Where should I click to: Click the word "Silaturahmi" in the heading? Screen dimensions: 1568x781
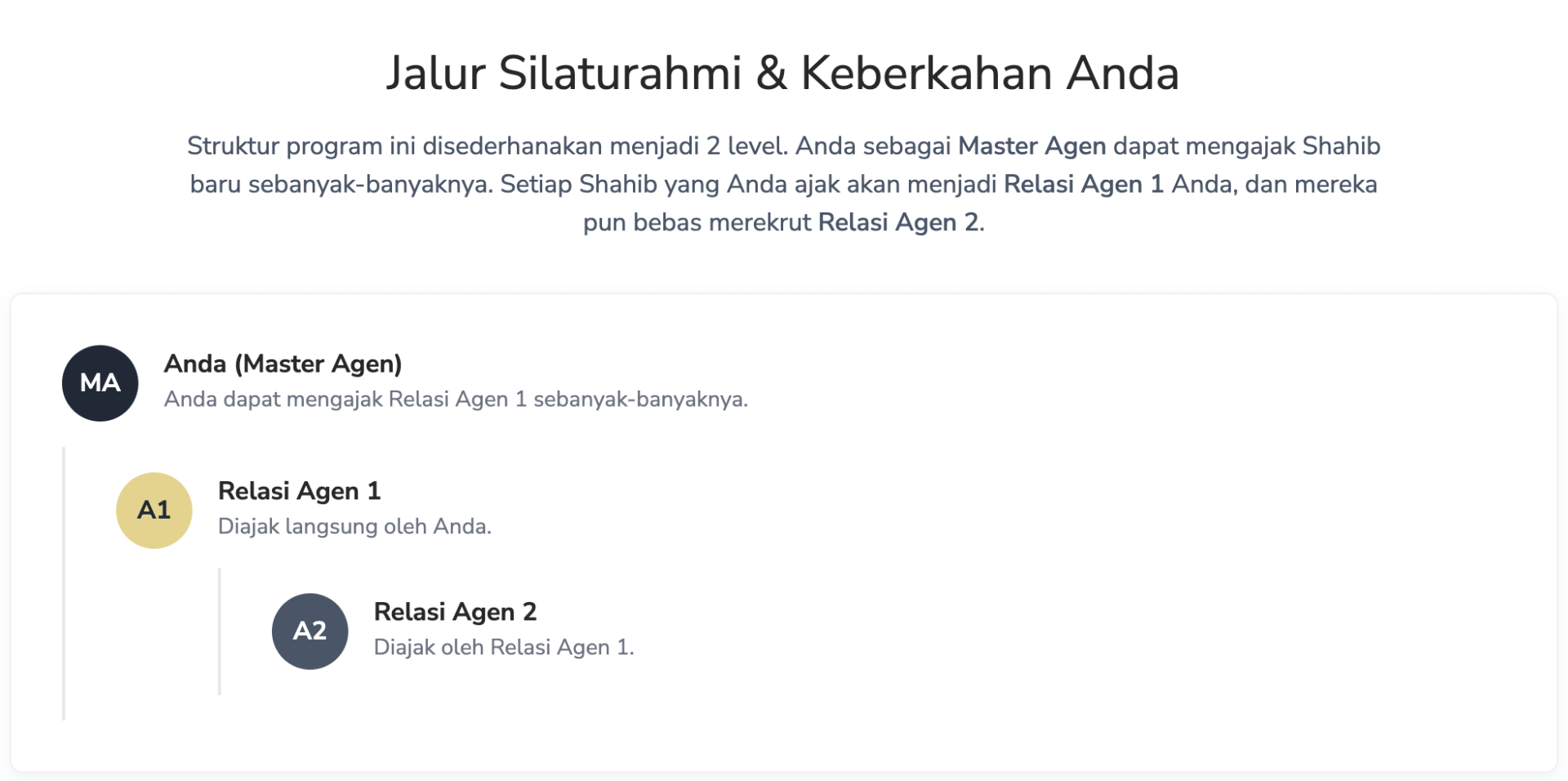pos(620,73)
